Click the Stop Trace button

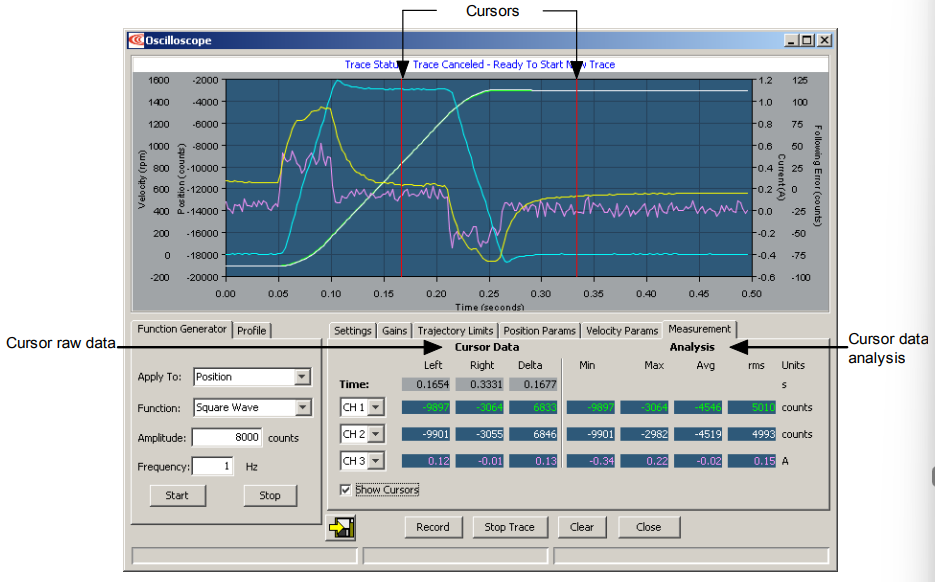point(509,527)
